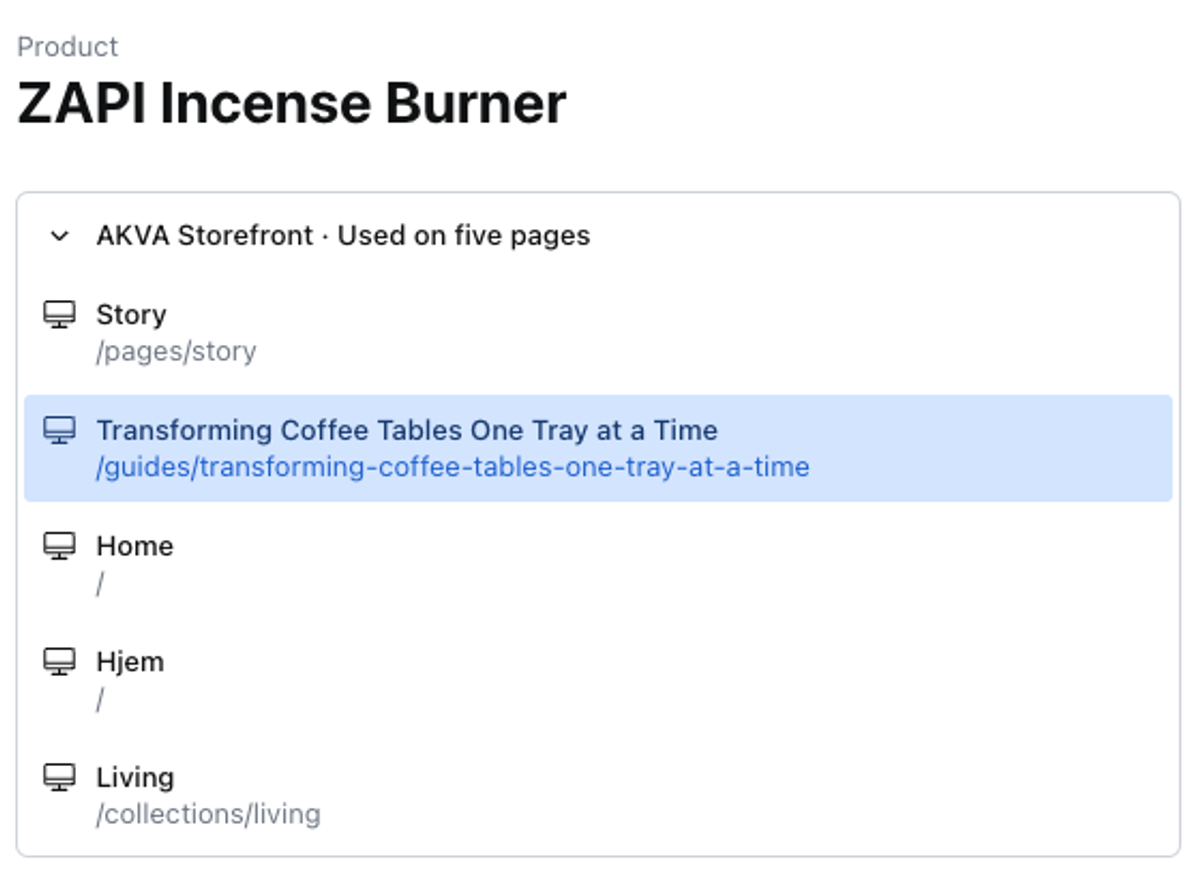Screen dimensions: 1200x870
Task: Follow the /pages/story path
Action: [176, 352]
